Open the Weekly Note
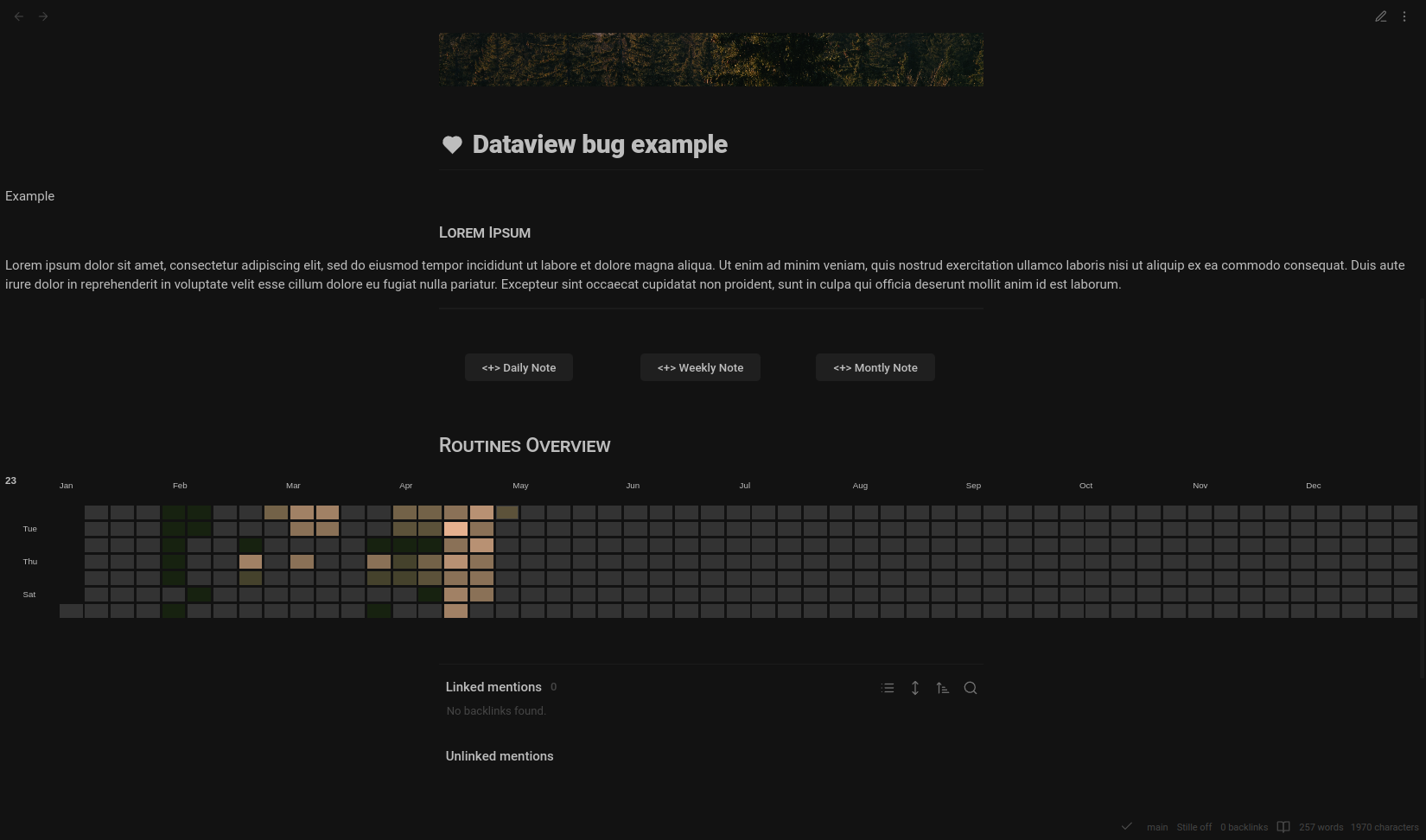Screen dimensions: 1426x840 pyautogui.click(x=700, y=367)
